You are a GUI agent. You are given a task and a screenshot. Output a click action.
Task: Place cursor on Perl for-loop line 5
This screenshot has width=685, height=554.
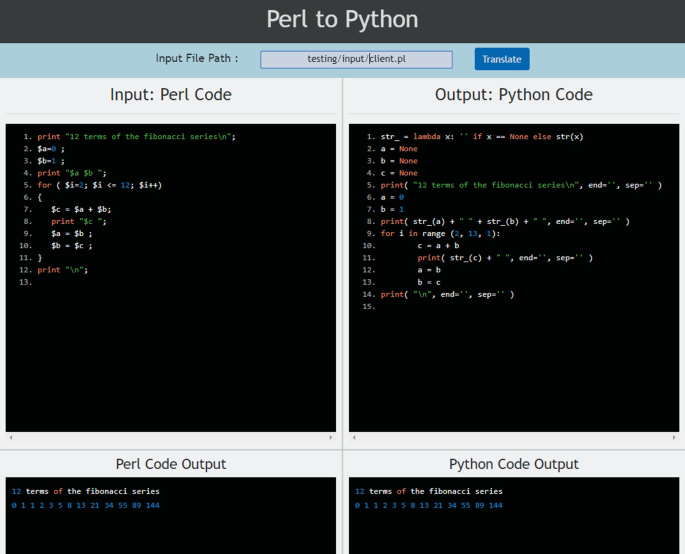click(x=100, y=185)
